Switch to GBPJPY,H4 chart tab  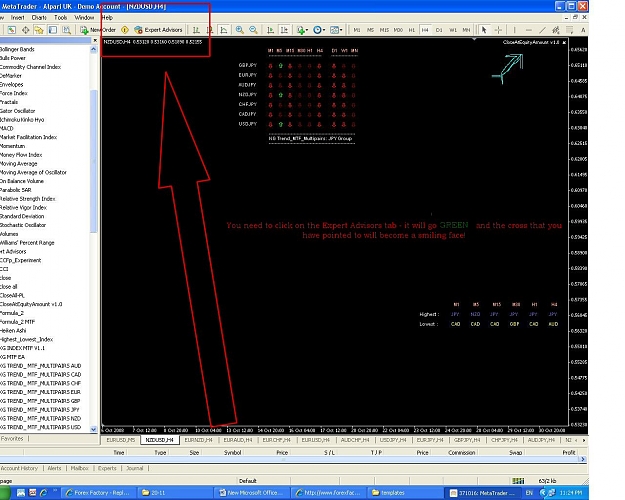pos(467,439)
